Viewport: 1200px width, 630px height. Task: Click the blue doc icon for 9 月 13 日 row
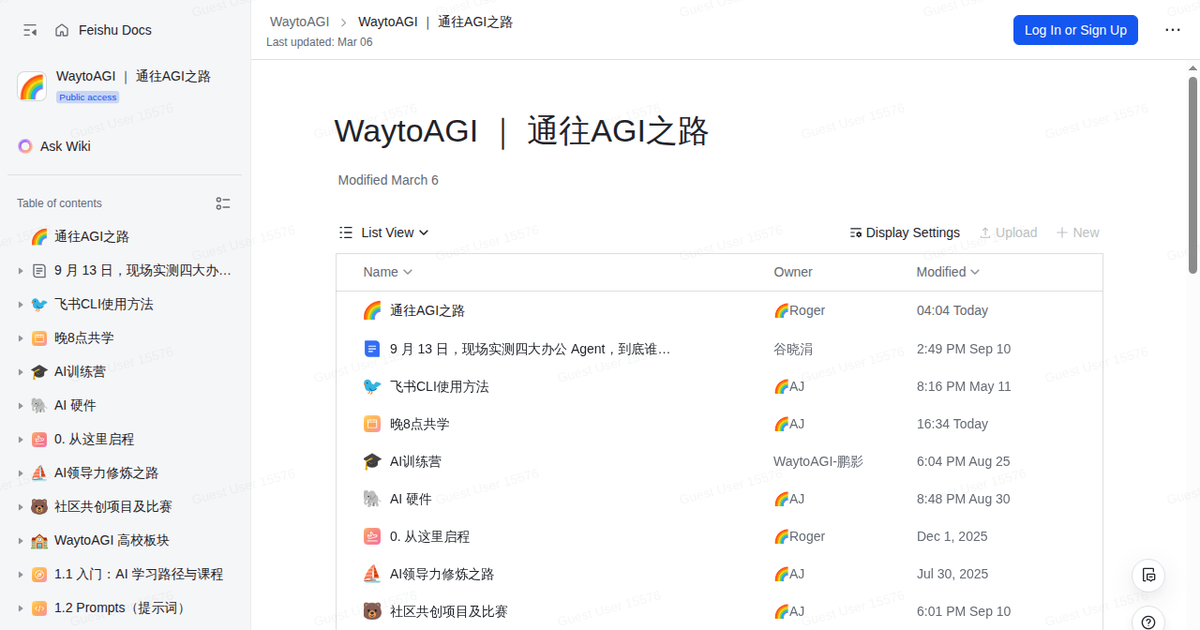372,349
